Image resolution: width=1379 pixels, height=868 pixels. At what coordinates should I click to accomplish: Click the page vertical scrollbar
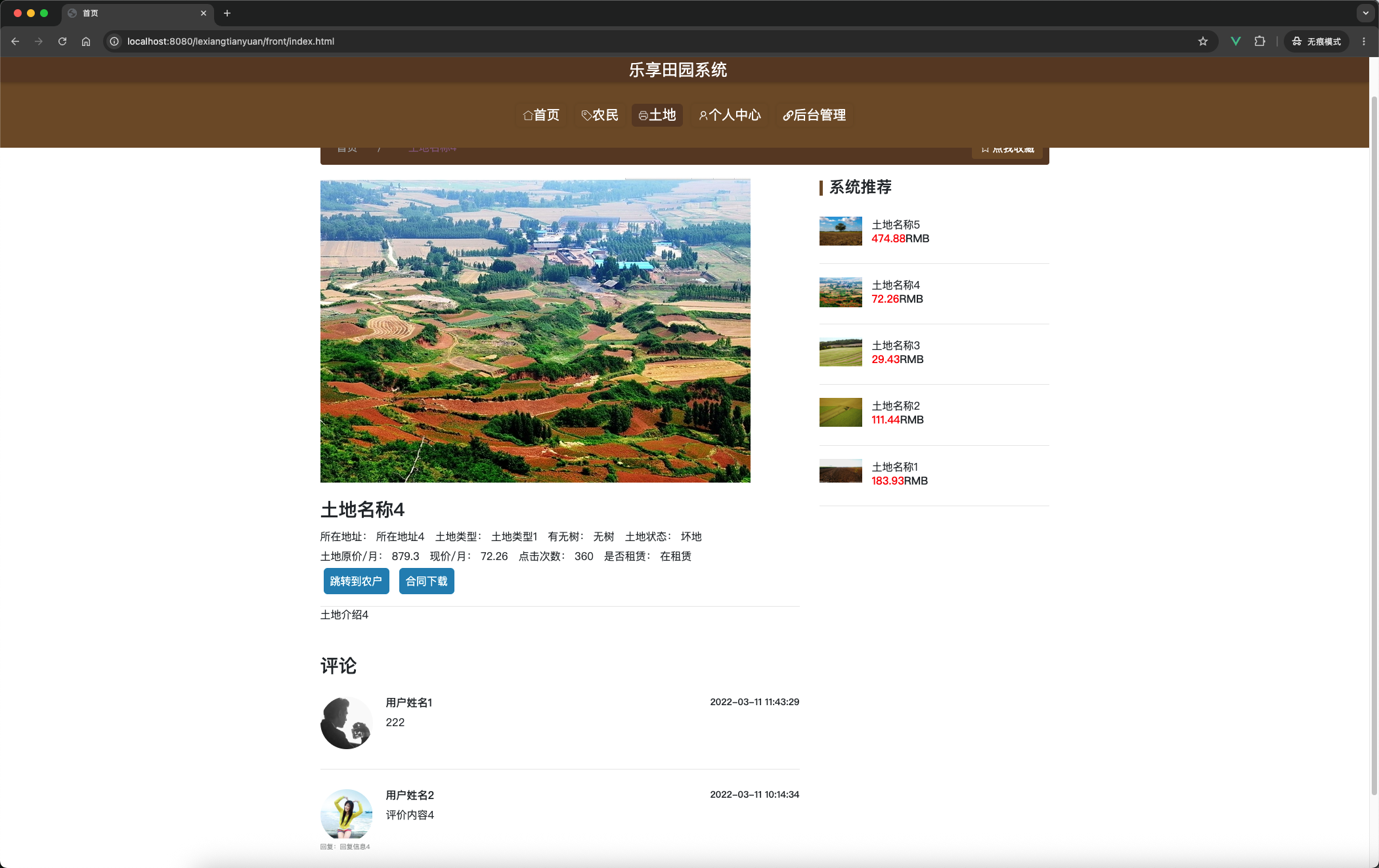1374,446
